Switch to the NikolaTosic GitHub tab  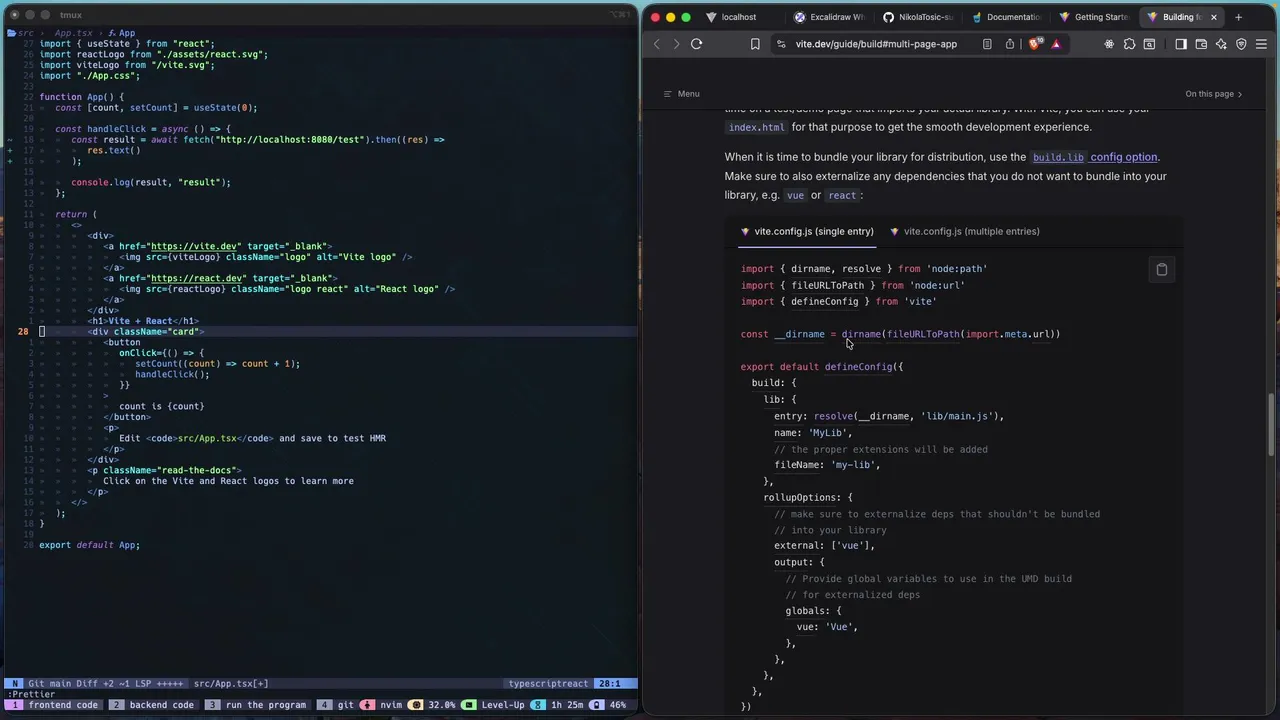coord(918,17)
